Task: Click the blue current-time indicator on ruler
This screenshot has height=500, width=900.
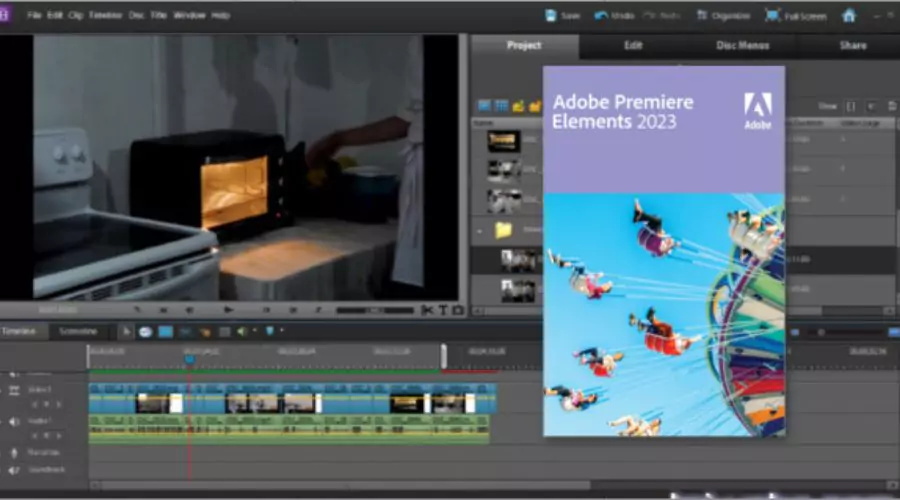Action: click(189, 360)
